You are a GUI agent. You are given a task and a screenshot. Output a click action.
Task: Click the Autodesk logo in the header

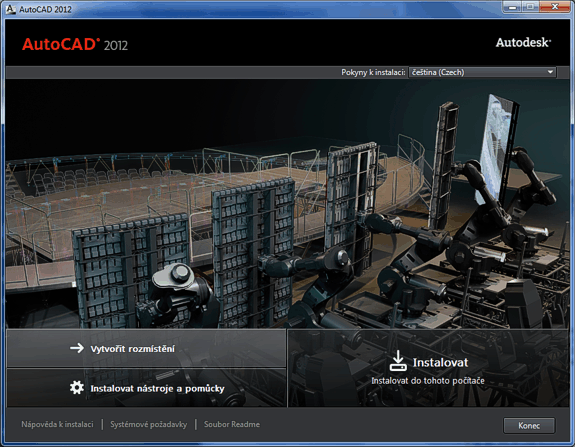(523, 43)
